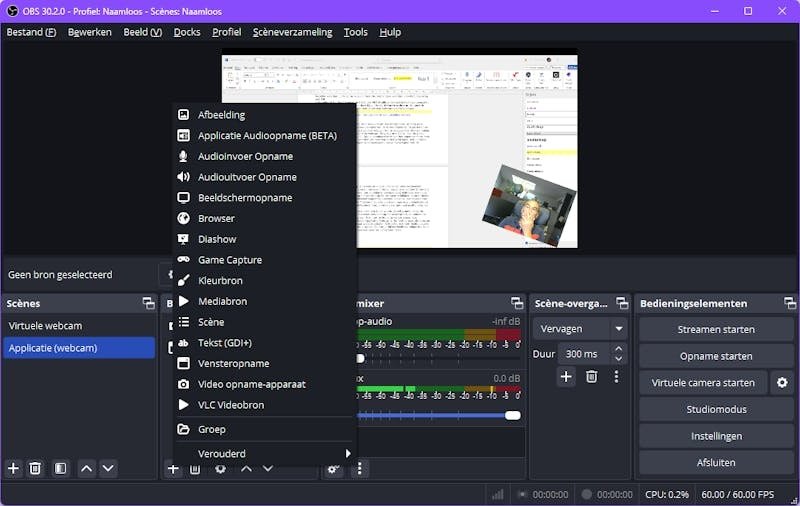Delete selected scene using trash icon
800x506 pixels.
[x=35, y=468]
